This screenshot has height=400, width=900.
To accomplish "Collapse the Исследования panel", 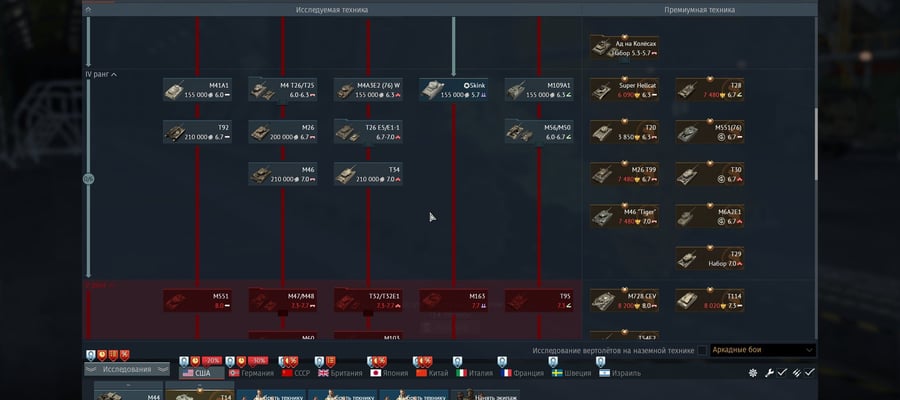I will tap(127, 369).
